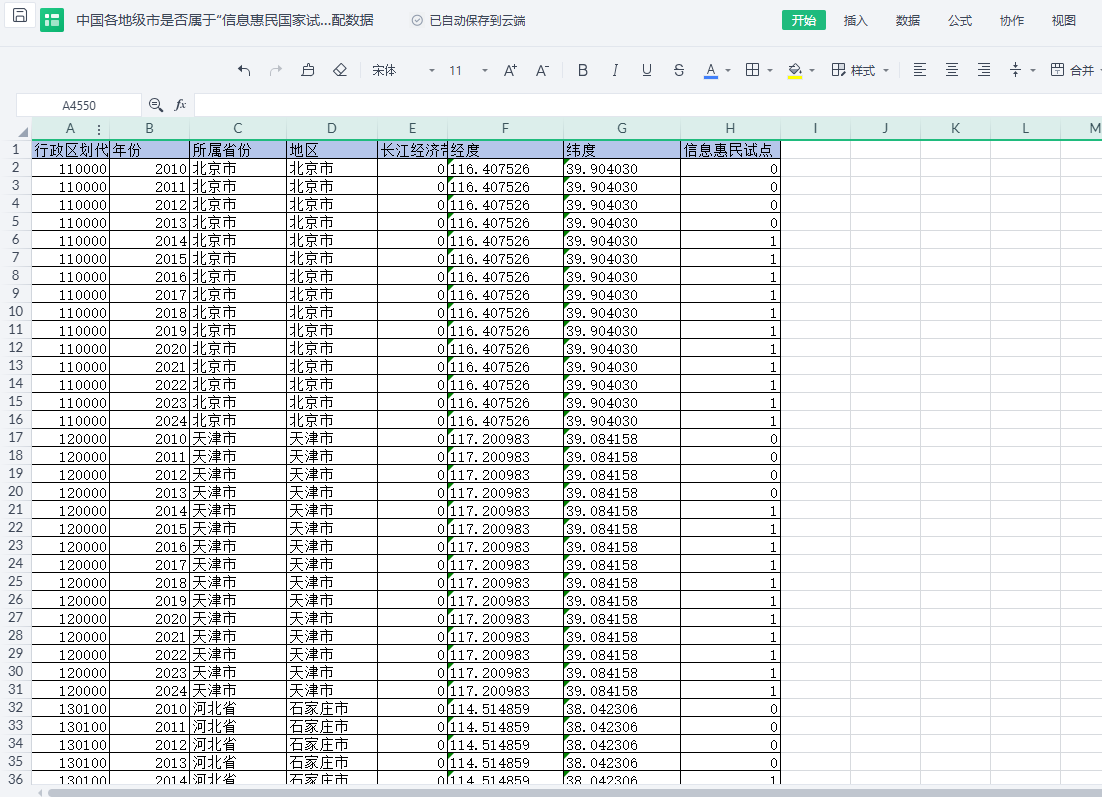Image resolution: width=1102 pixels, height=797 pixels.
Task: Apply the yellow fill color bucket
Action: (795, 70)
